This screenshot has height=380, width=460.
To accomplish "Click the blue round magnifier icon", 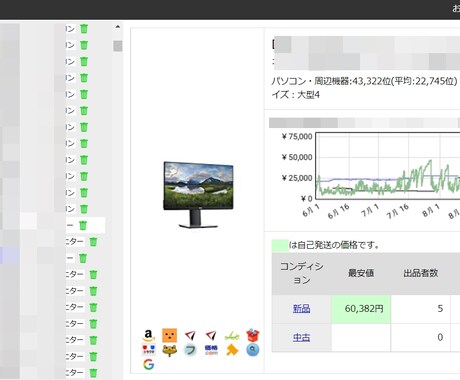I will (x=253, y=350).
